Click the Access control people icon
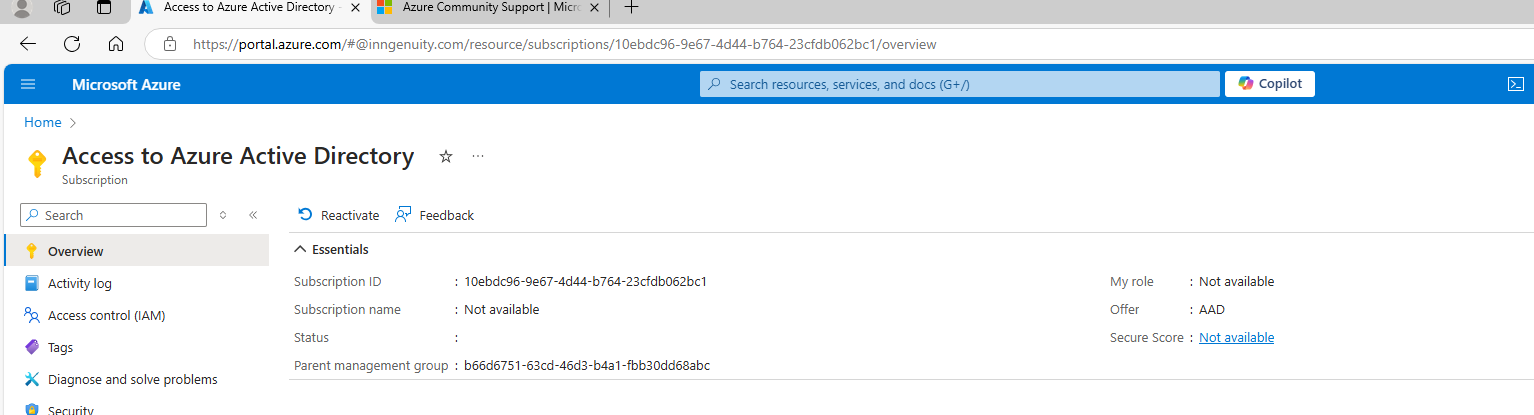This screenshot has width=1534, height=415. (32, 315)
